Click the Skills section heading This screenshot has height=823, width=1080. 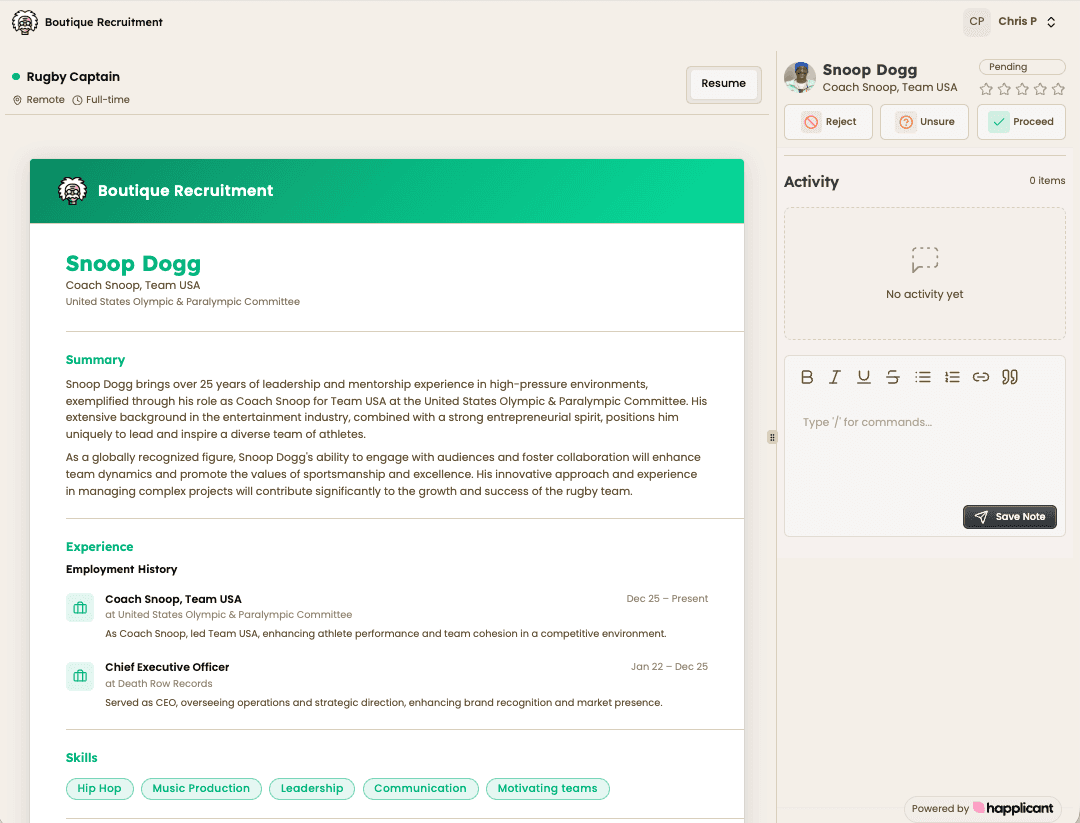81,758
